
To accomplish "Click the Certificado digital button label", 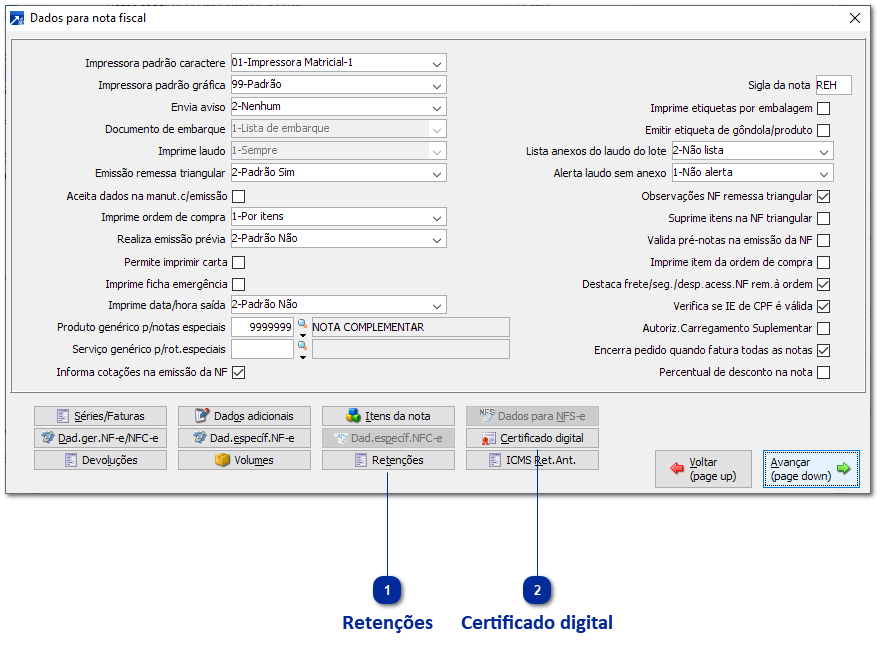I will pyautogui.click(x=542, y=439).
